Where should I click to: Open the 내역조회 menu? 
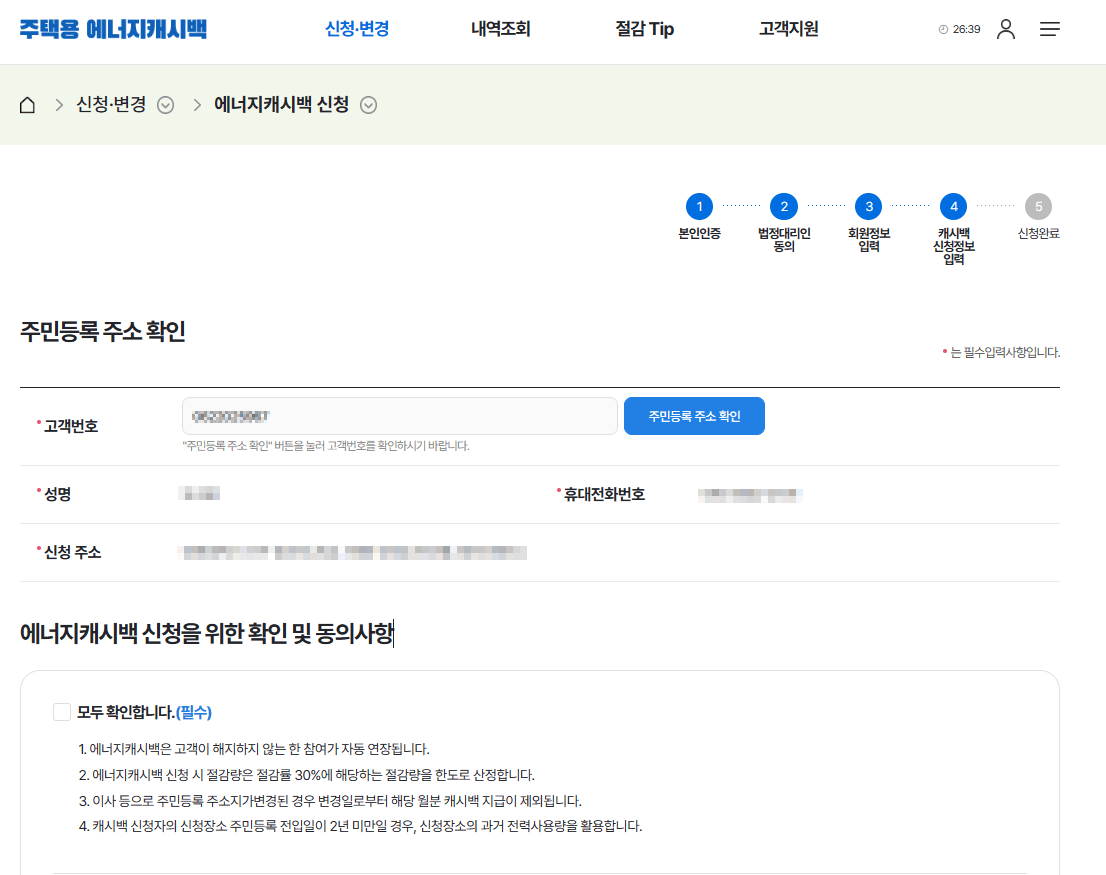tap(500, 29)
